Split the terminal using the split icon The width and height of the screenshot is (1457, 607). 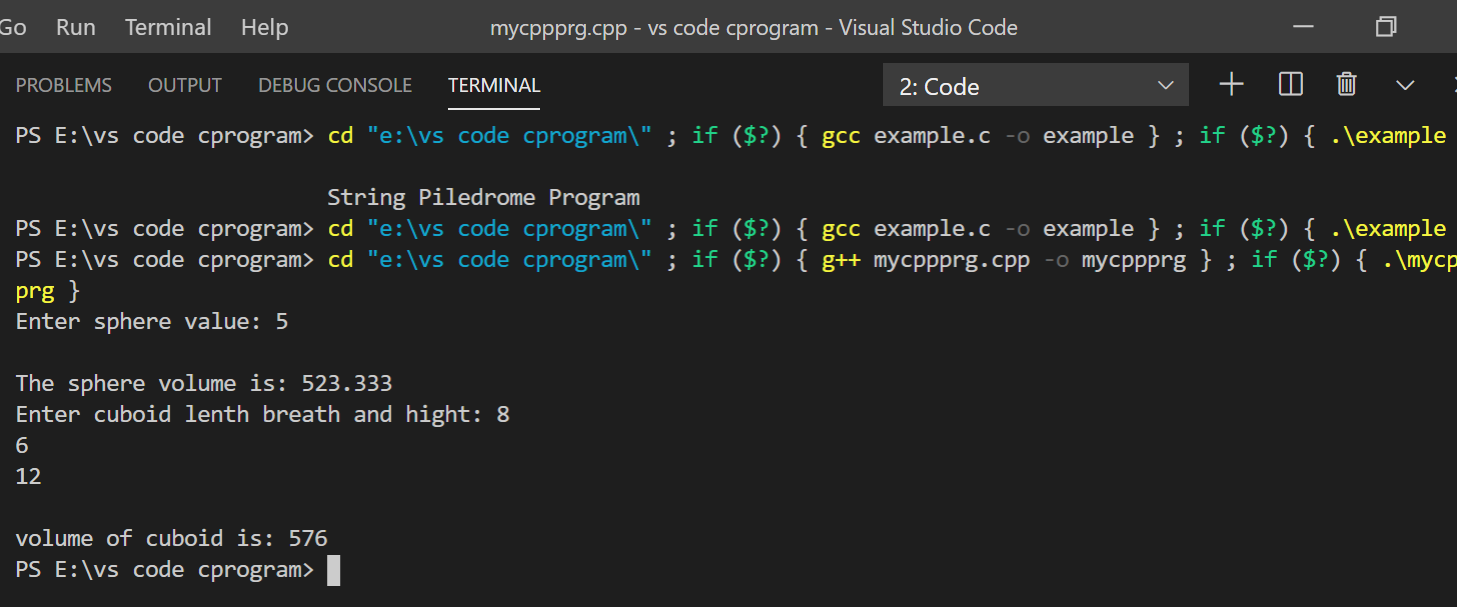click(1290, 85)
